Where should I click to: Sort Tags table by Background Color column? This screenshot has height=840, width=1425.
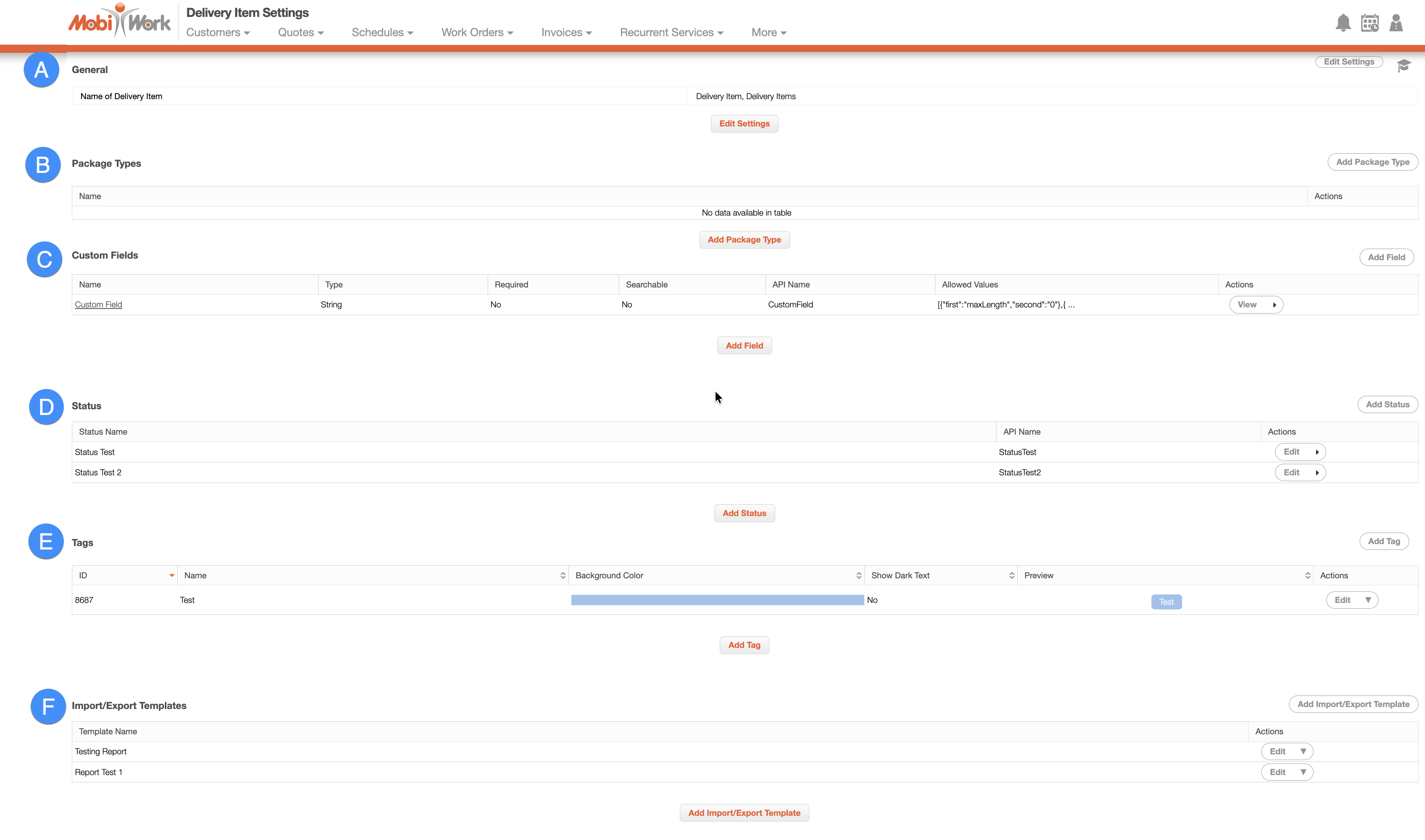tap(716, 575)
